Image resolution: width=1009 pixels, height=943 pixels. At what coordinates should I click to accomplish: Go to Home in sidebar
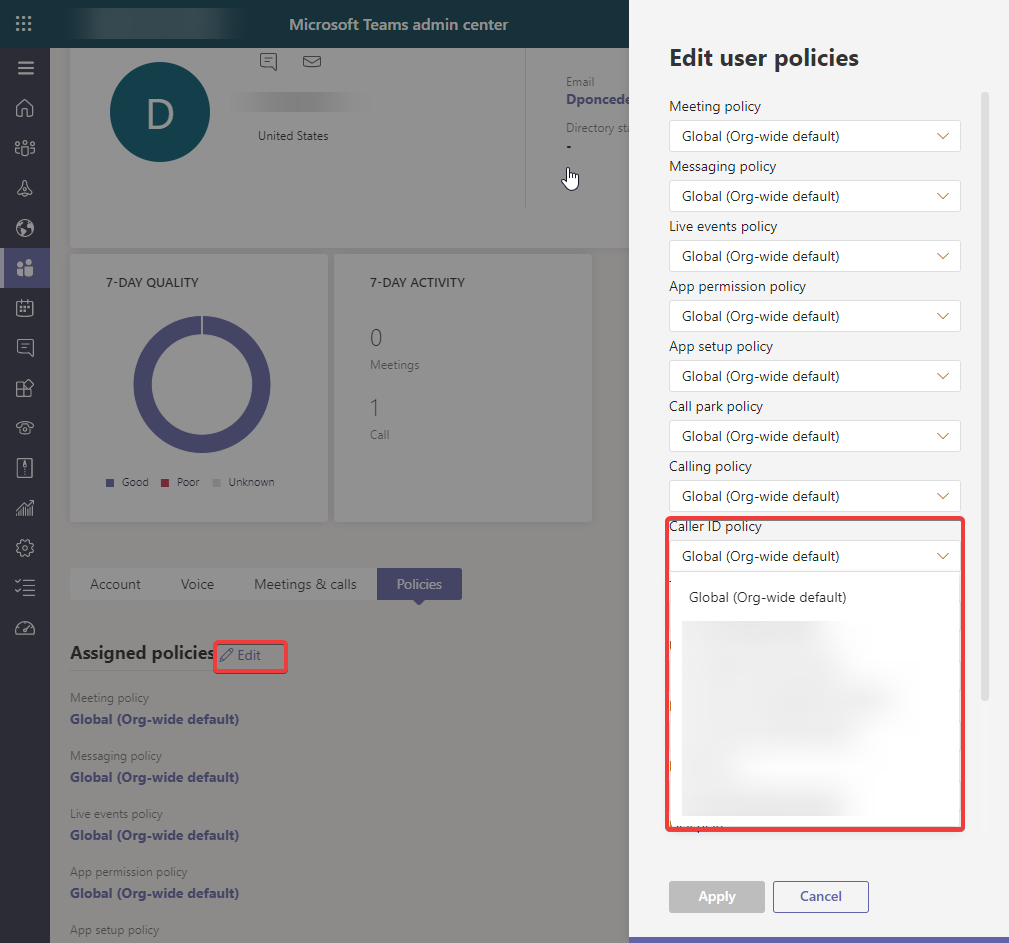pos(25,108)
